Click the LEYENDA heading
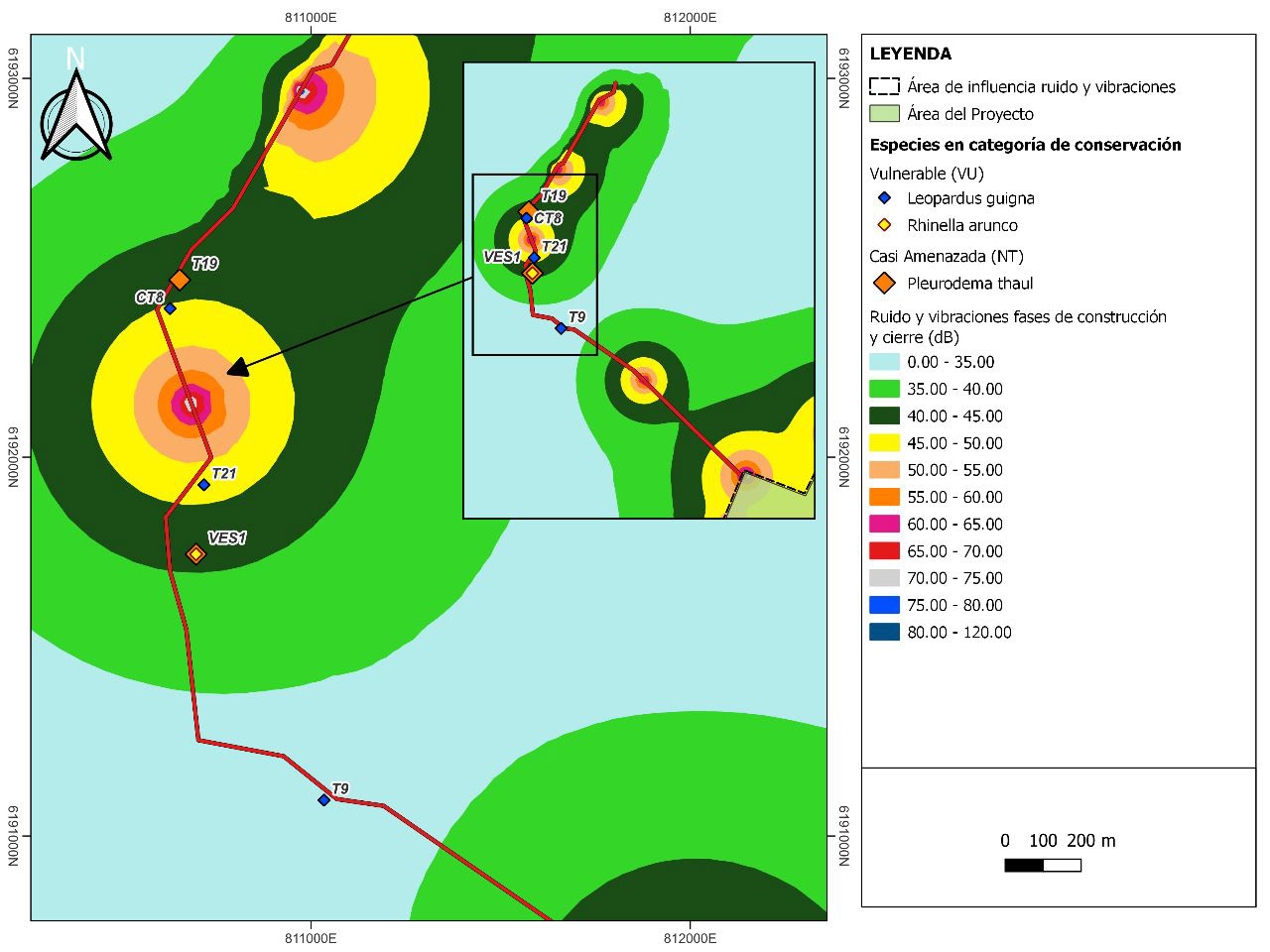The image size is (1270, 952). tap(910, 54)
